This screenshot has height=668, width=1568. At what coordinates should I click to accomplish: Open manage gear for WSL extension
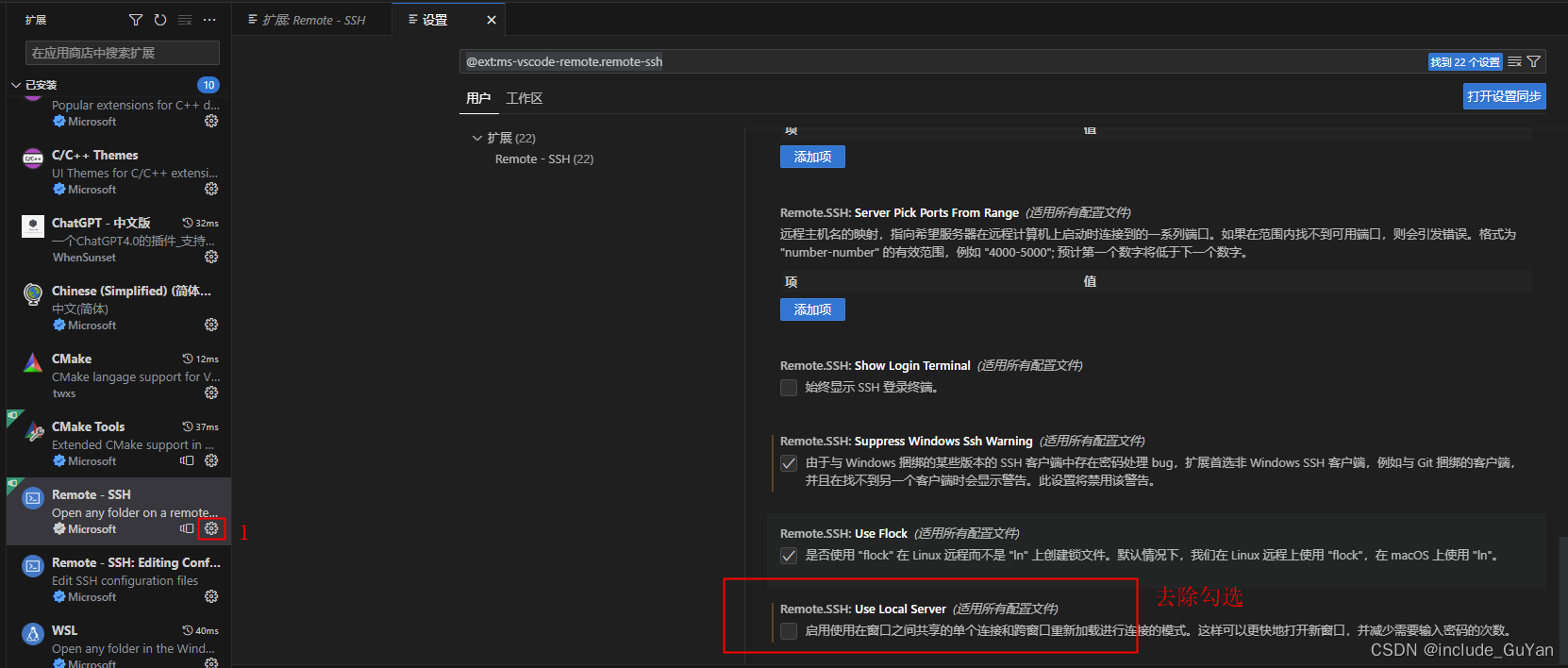pyautogui.click(x=211, y=662)
